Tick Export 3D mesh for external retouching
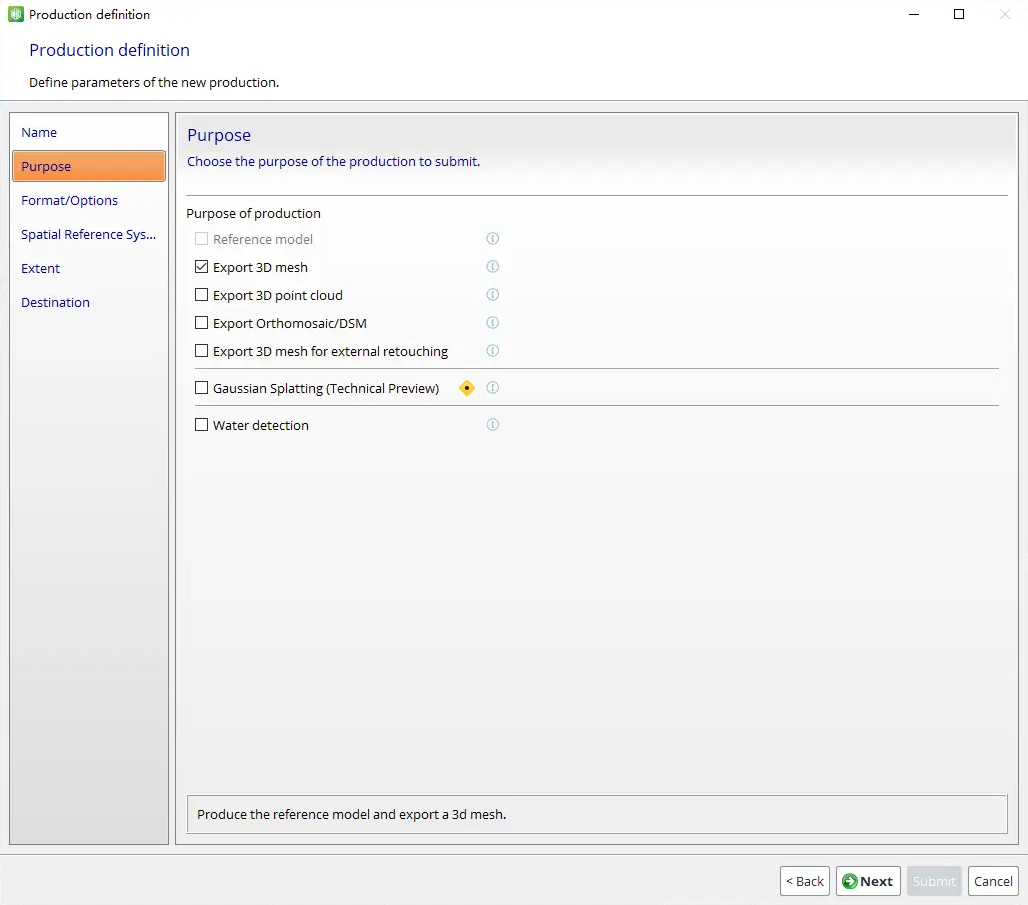 [201, 351]
